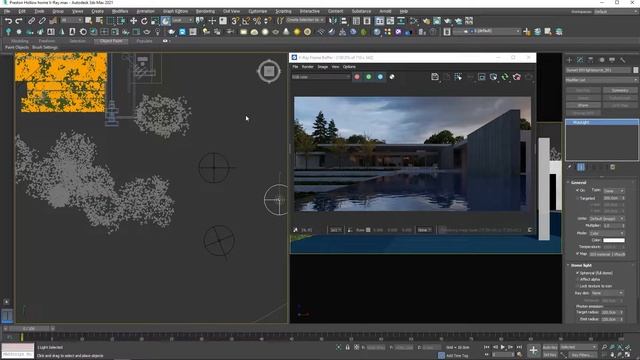Open the Customize menu

coord(258,11)
